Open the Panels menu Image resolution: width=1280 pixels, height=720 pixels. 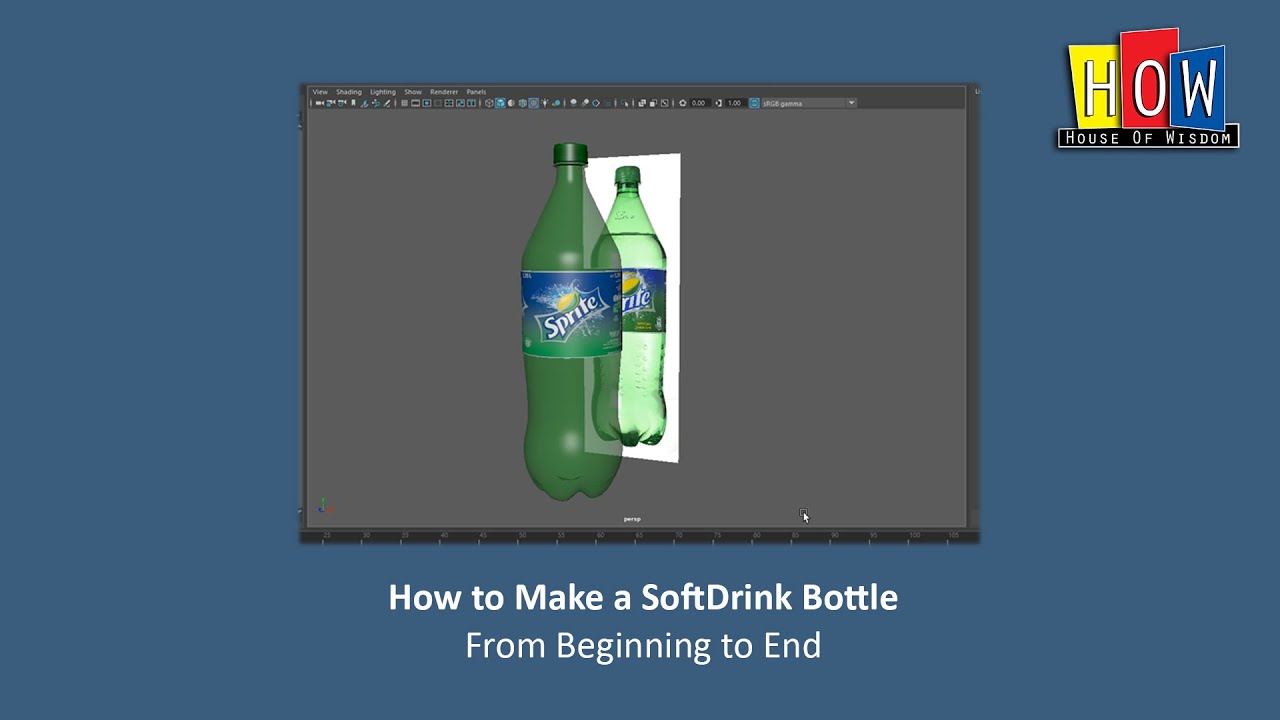tap(476, 92)
